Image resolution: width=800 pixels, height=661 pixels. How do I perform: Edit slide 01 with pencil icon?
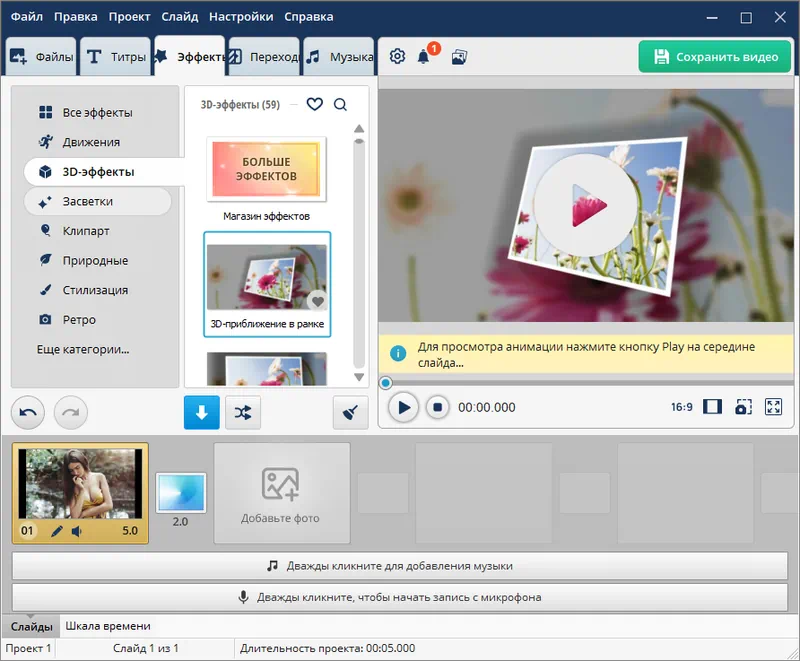[x=57, y=531]
